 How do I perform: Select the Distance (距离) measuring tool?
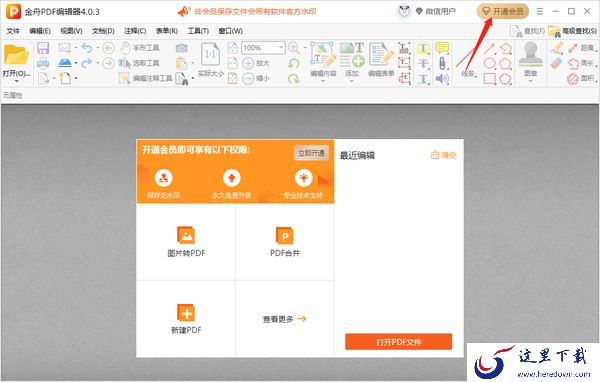pyautogui.click(x=581, y=48)
